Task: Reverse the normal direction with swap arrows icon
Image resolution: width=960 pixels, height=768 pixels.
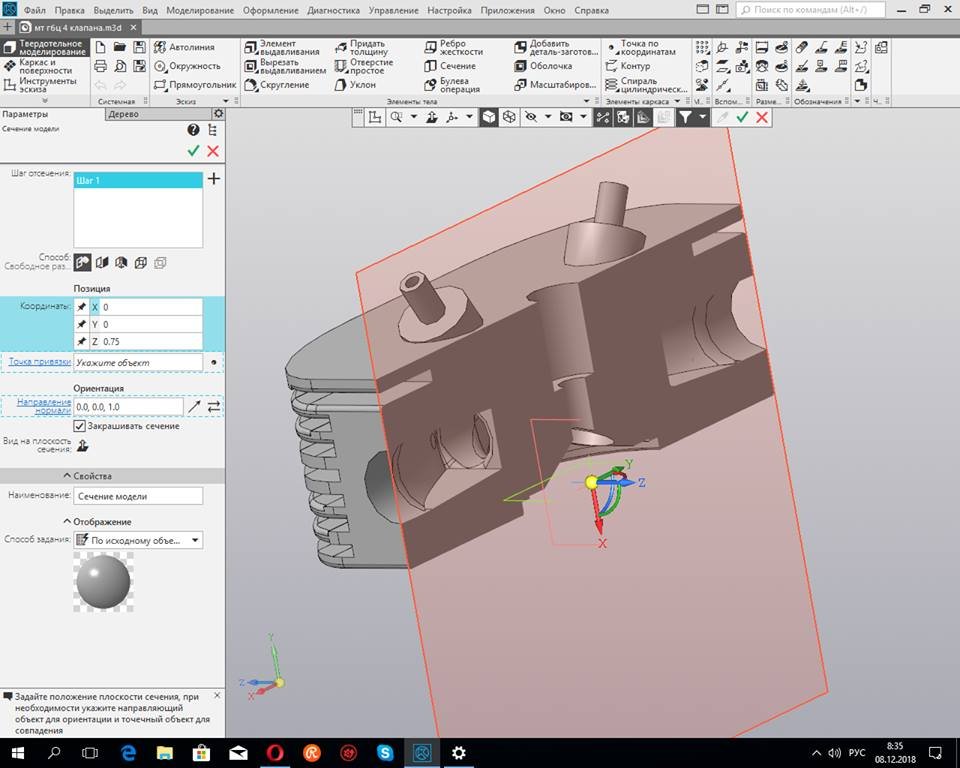Action: [213, 406]
